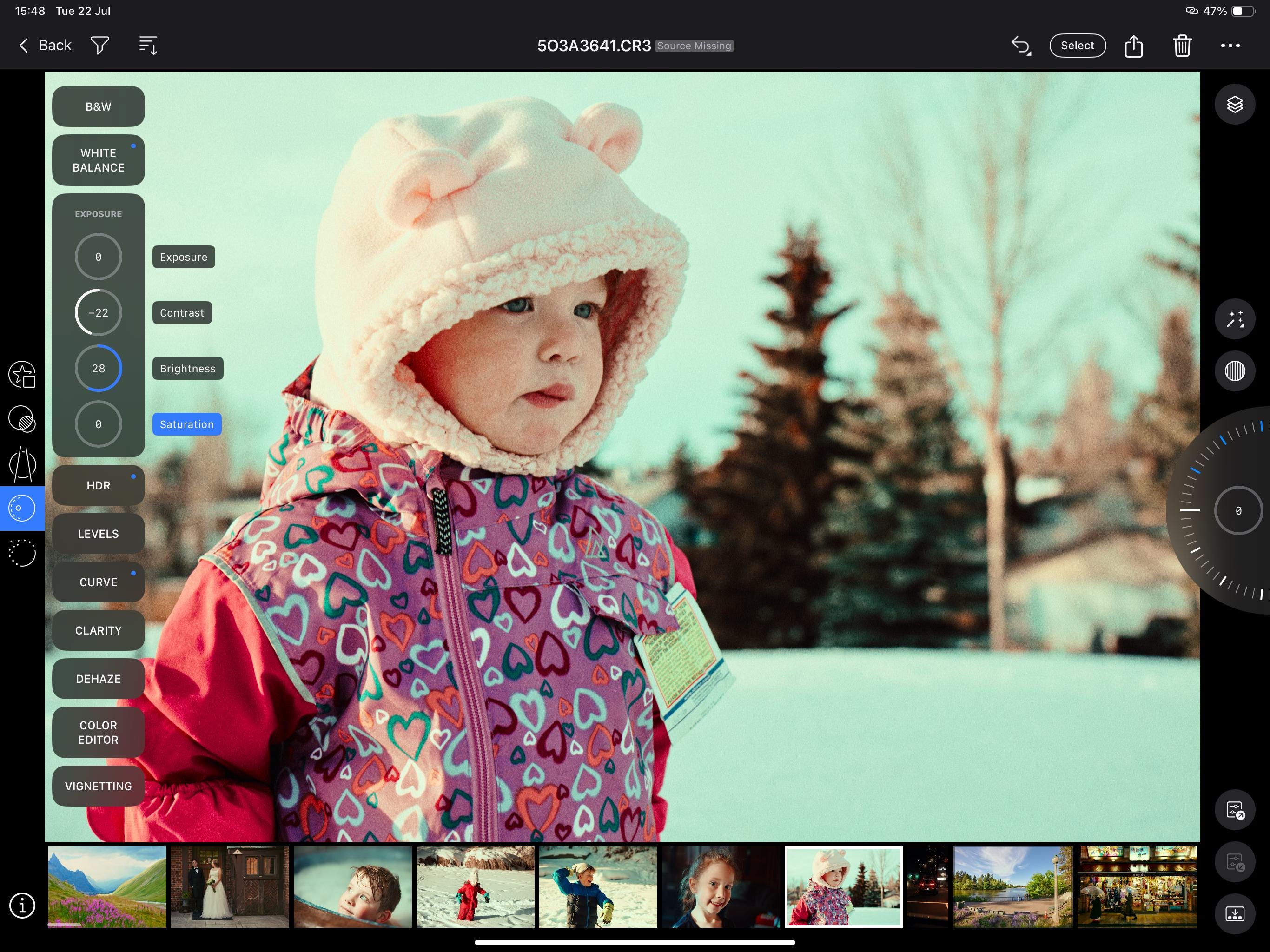Open the layers stack icon
1270x952 pixels.
[x=1235, y=105]
